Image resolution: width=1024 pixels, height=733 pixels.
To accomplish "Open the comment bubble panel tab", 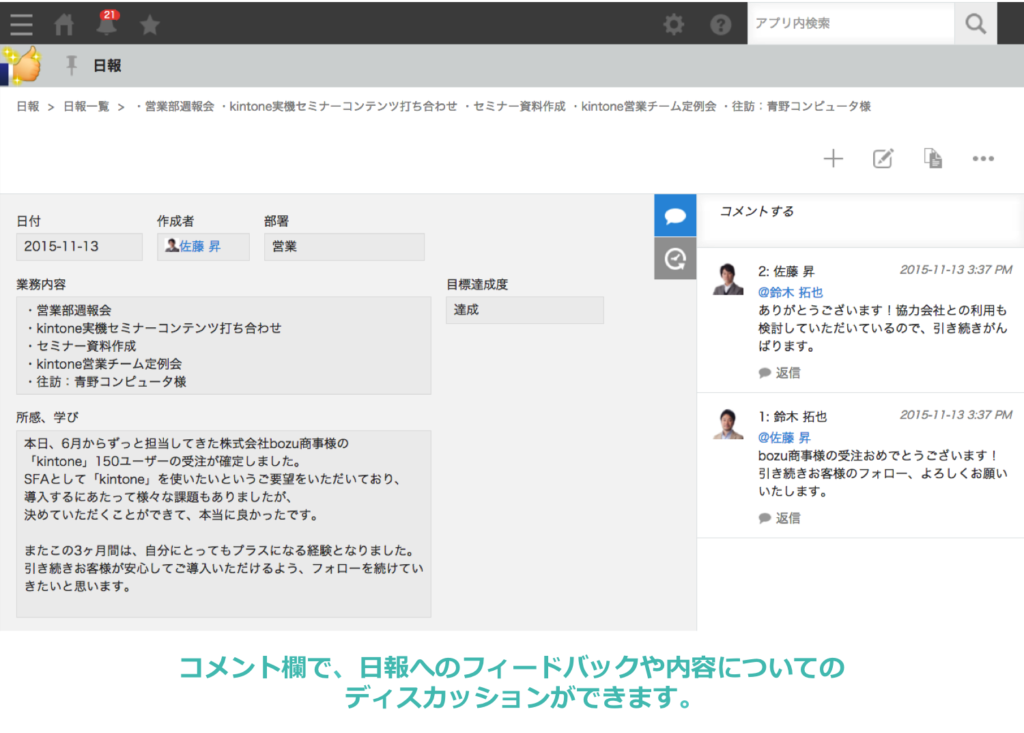I will pos(675,214).
